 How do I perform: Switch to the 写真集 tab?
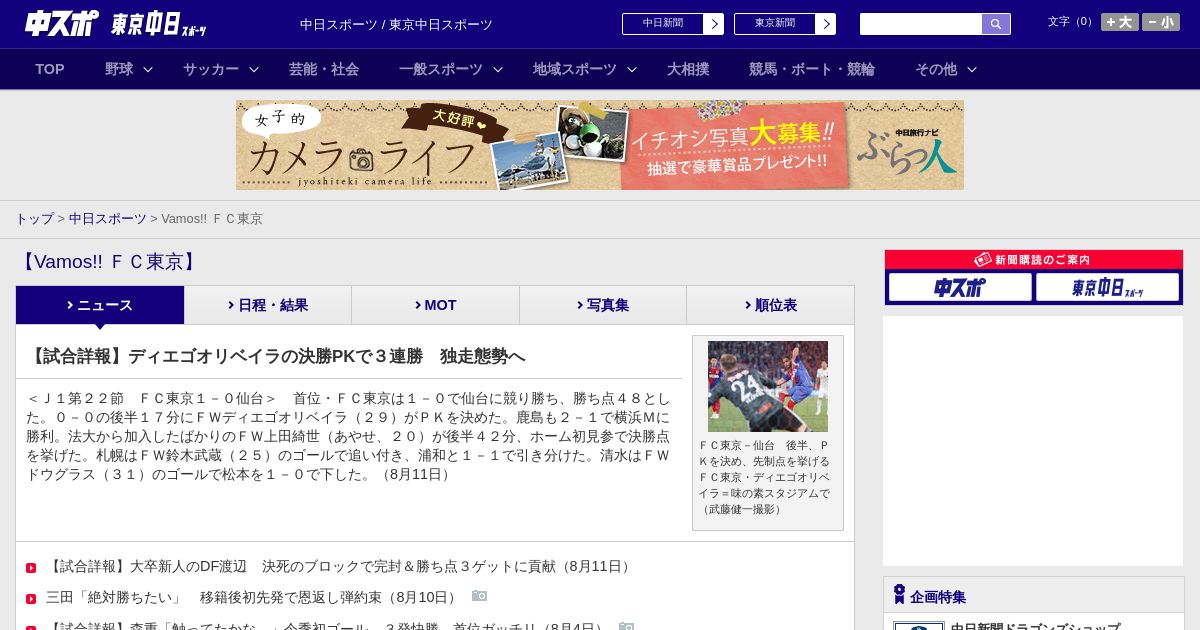click(x=603, y=305)
